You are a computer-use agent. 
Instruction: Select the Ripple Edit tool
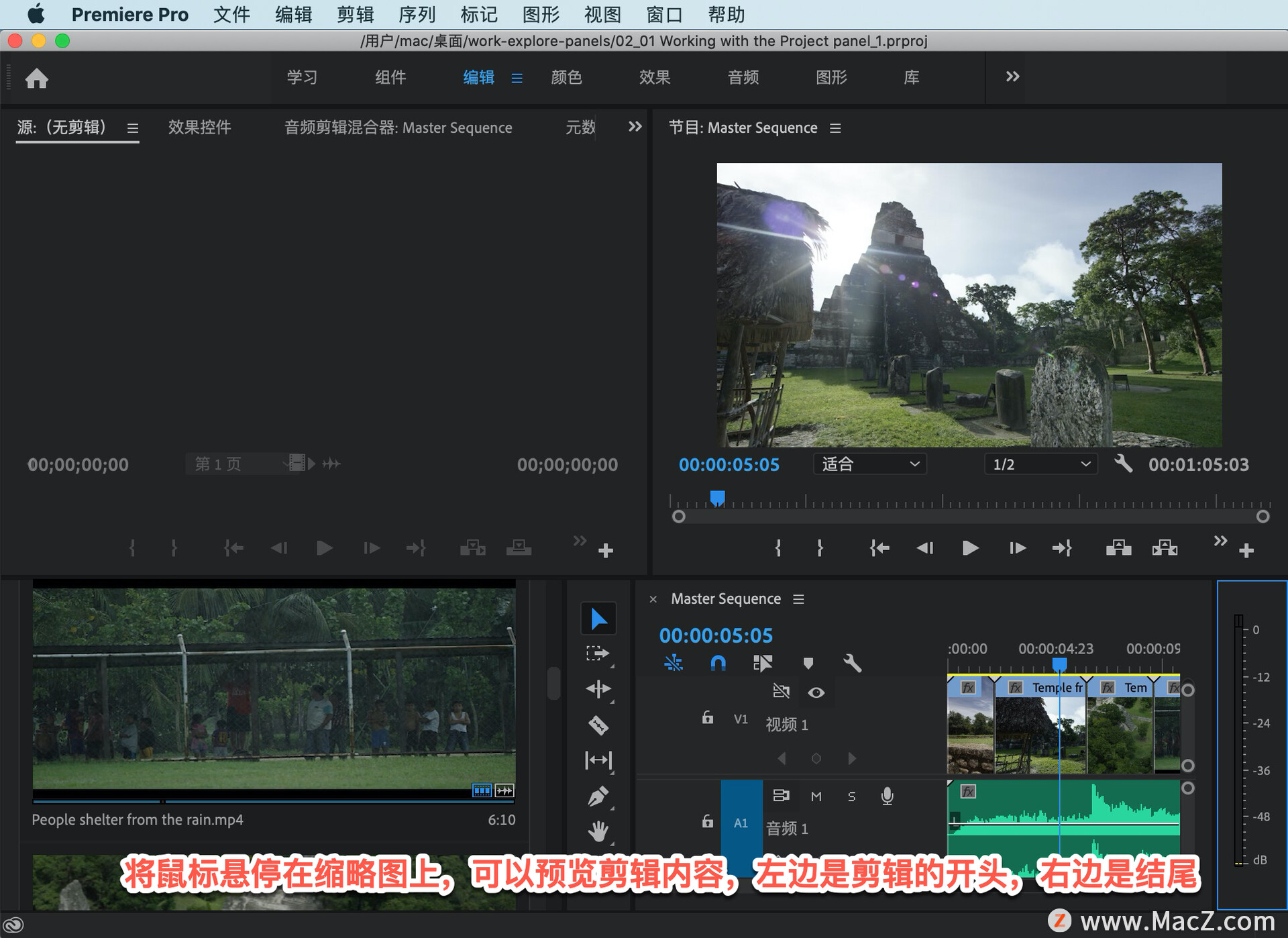click(x=598, y=689)
